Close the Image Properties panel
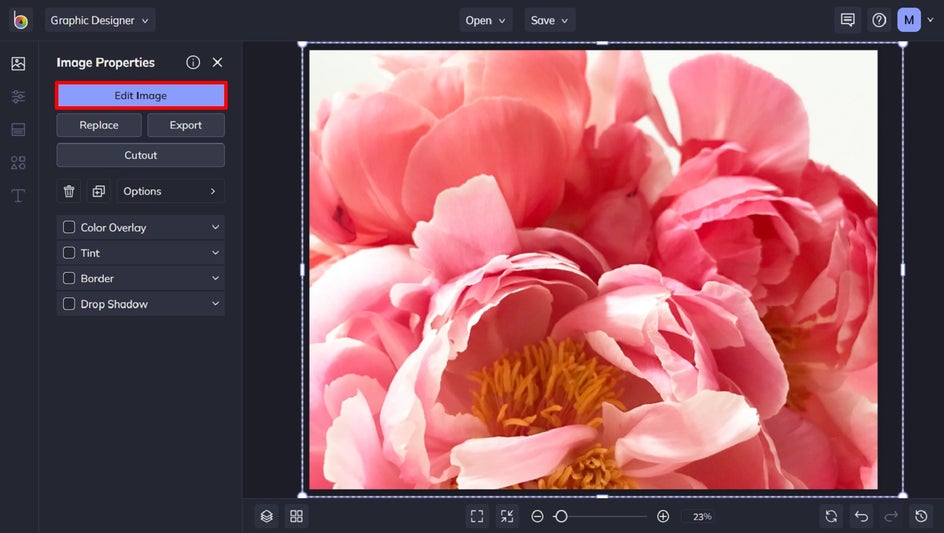The width and height of the screenshot is (944, 533). pos(217,62)
